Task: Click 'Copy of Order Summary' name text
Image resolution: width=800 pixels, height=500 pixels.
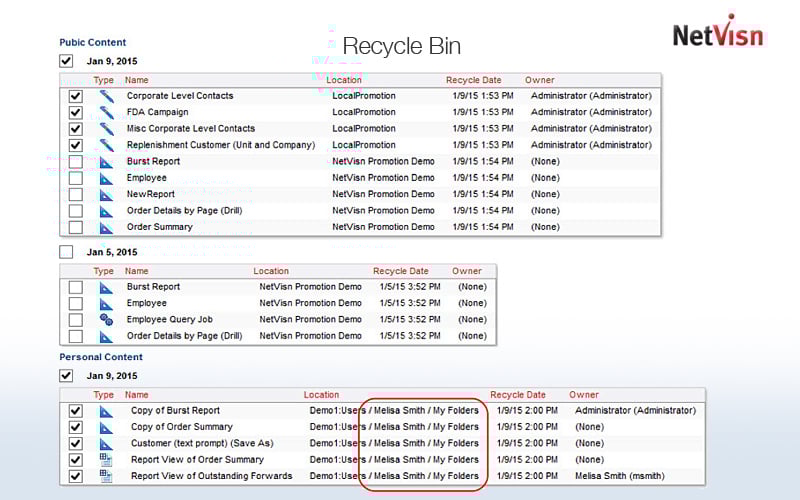Action: click(182, 427)
